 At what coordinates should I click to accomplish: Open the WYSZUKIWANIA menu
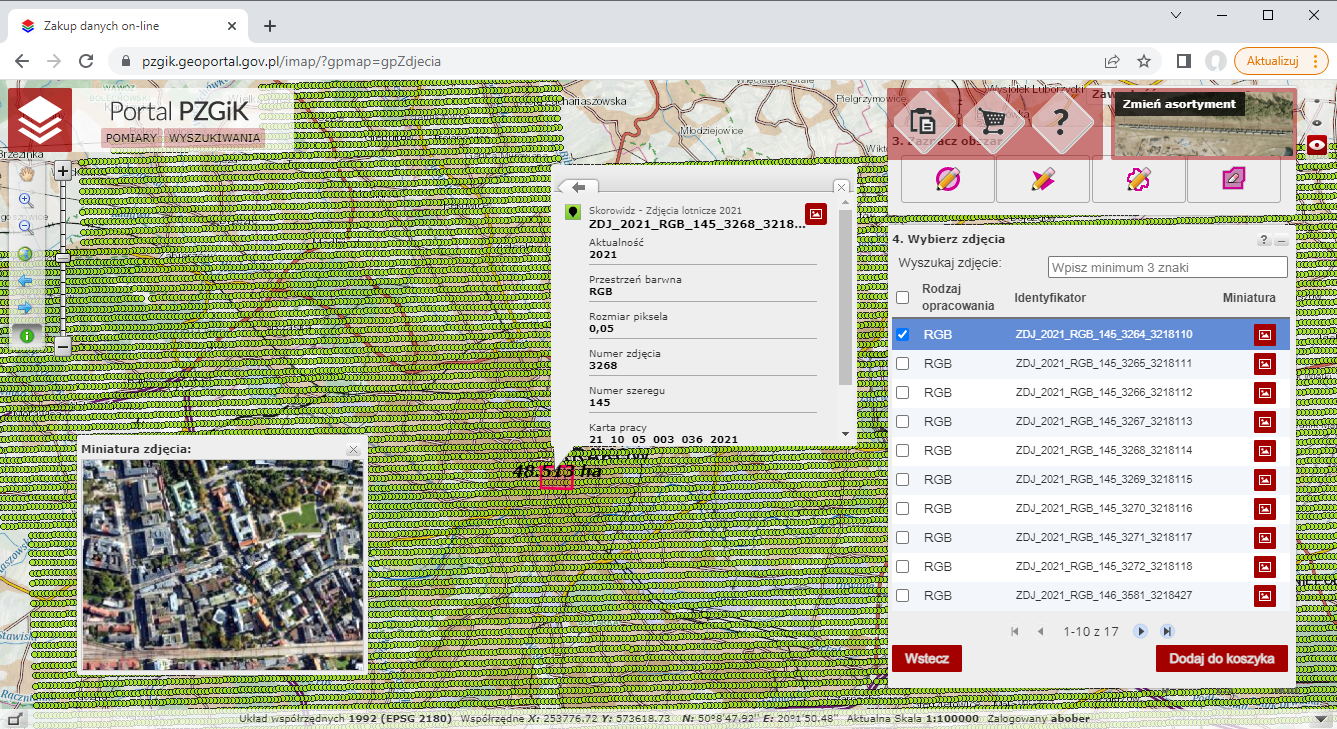click(214, 138)
